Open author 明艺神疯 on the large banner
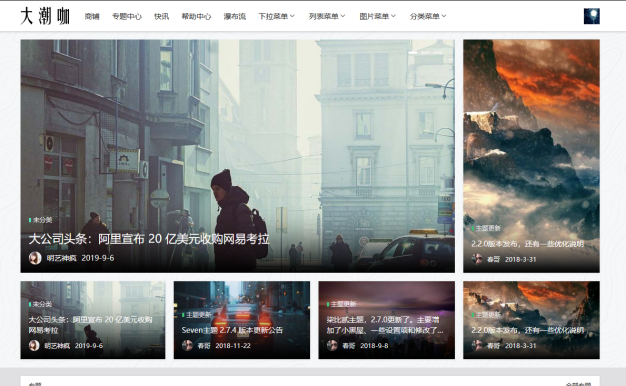 click(61, 258)
